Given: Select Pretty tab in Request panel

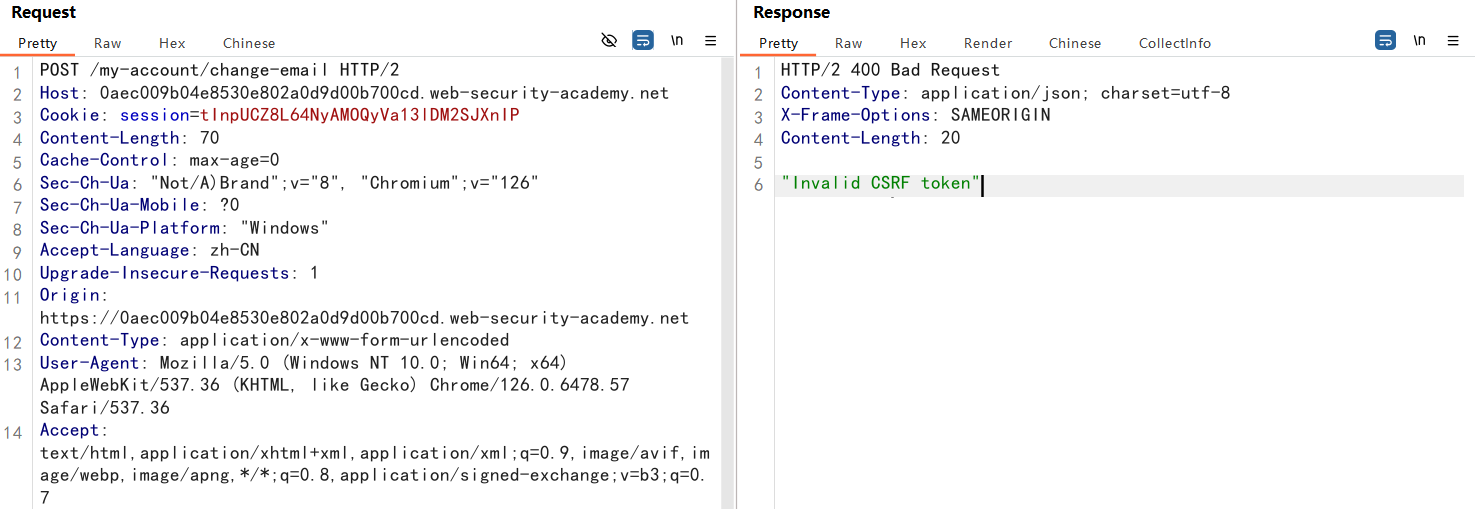Looking at the screenshot, I should pyautogui.click(x=38, y=43).
